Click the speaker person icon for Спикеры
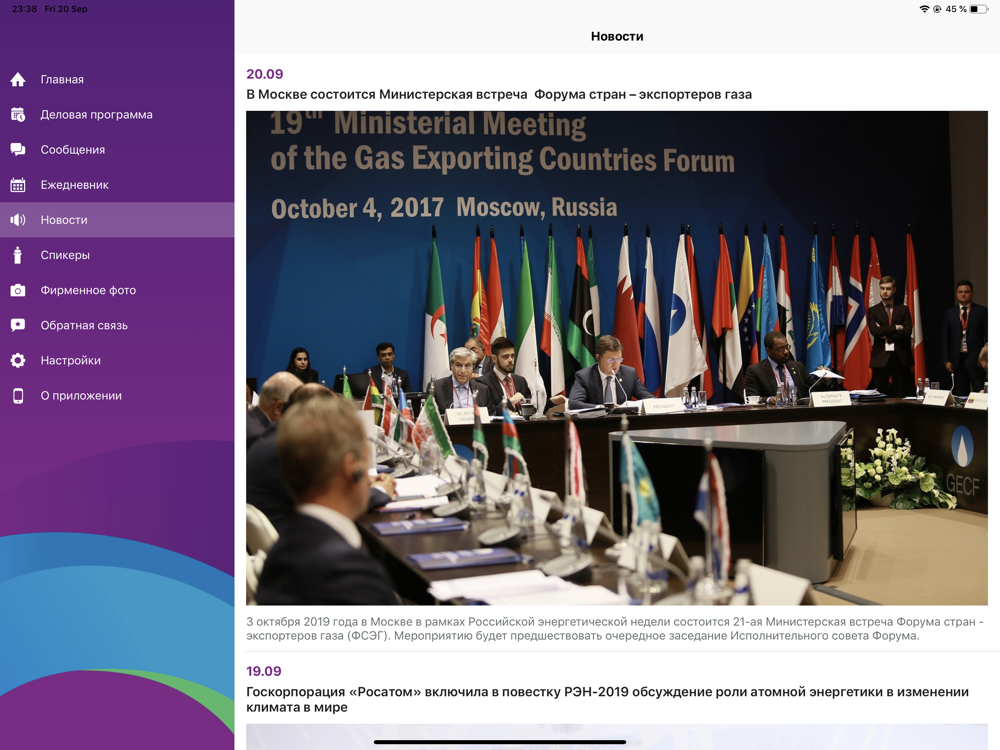The height and width of the screenshot is (750, 1000). (x=18, y=255)
